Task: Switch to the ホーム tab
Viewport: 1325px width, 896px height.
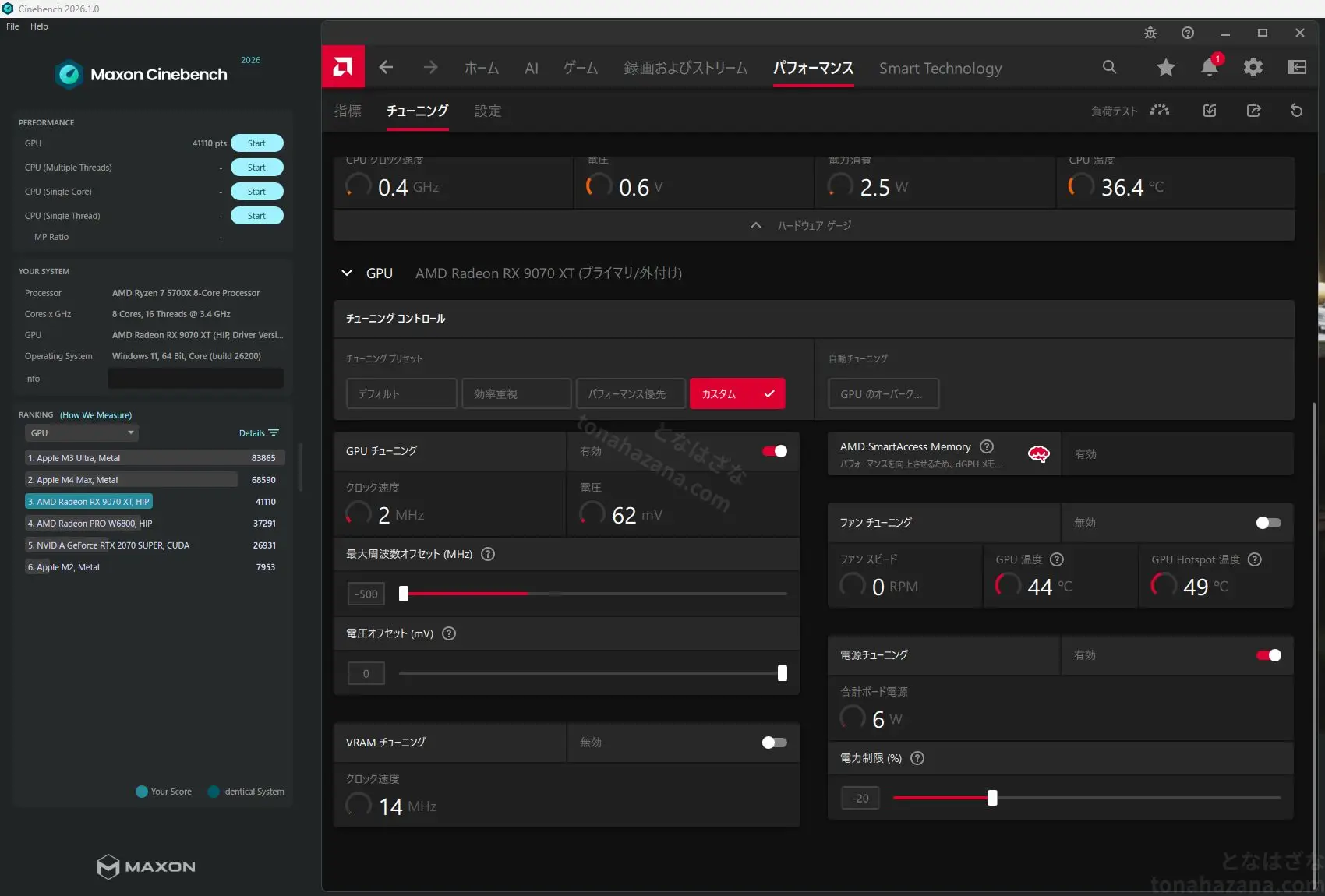Action: pos(482,68)
